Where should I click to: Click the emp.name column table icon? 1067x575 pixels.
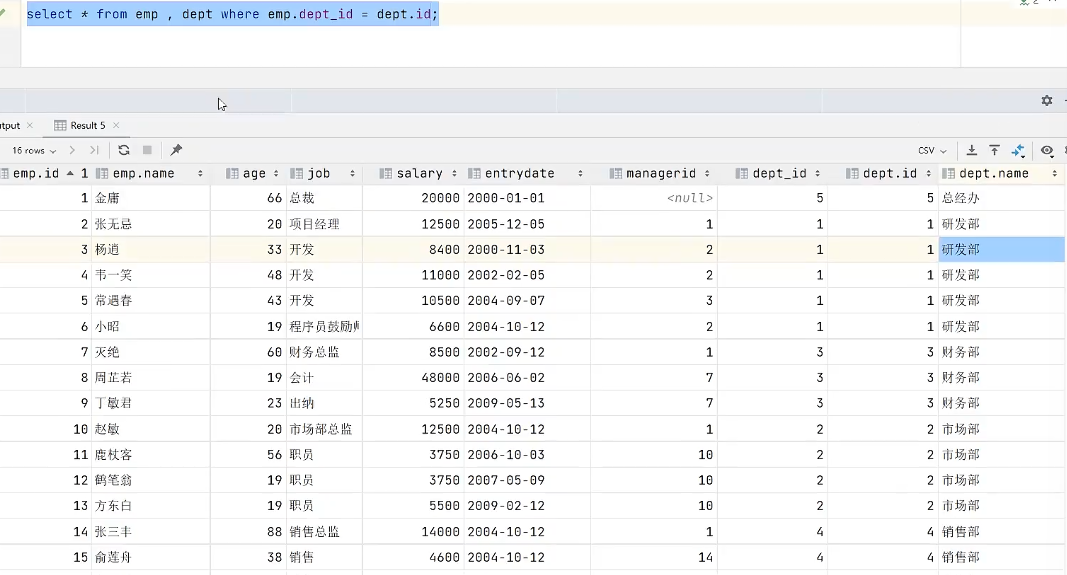(103, 174)
